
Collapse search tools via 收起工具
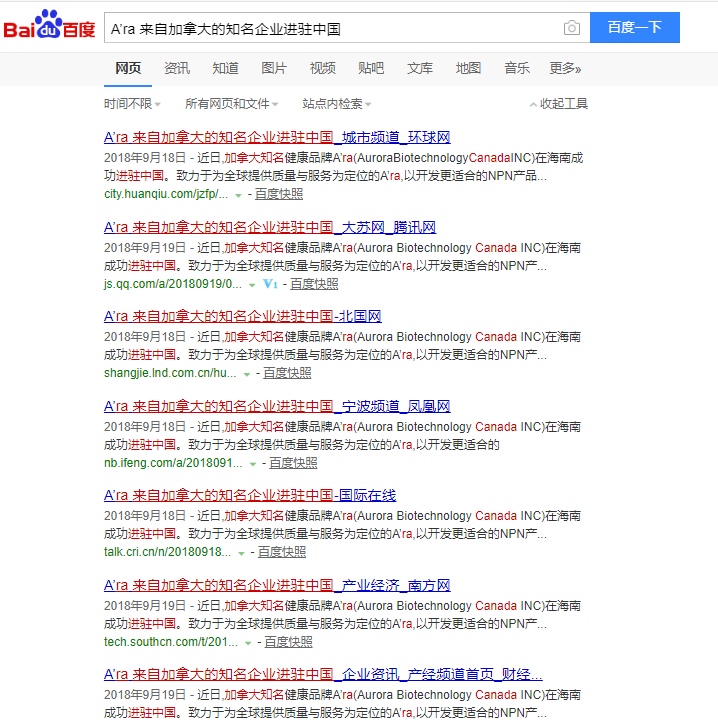click(559, 104)
